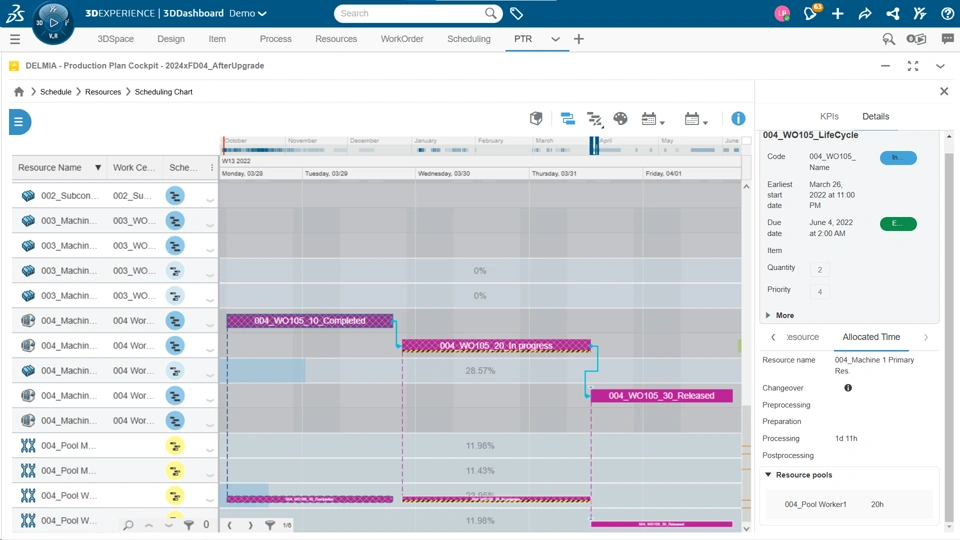960x540 pixels.
Task: Open the user profile avatar
Action: coord(782,13)
